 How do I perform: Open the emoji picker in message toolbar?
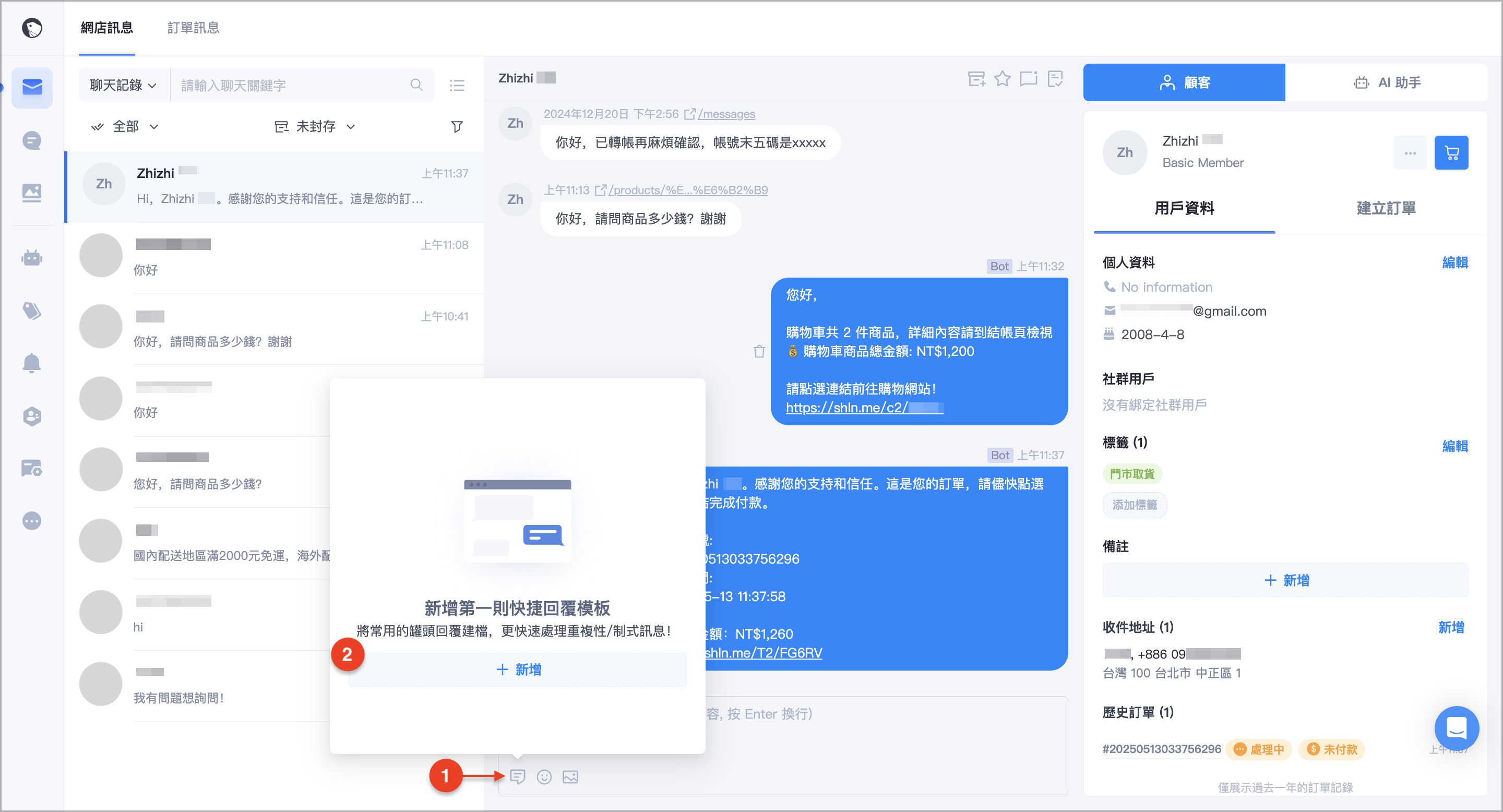(x=544, y=777)
